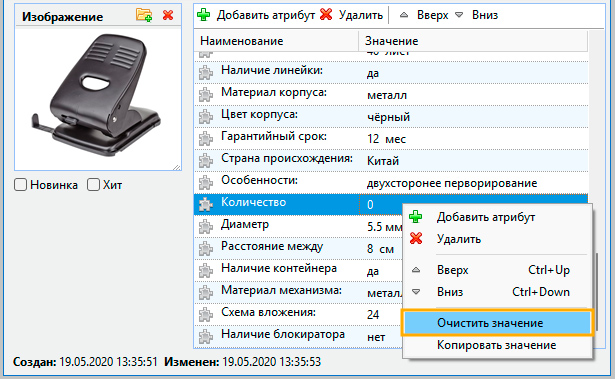This screenshot has height=379, width=615.
Task: Click value двухсторонее перворирование
Action: tap(452, 183)
